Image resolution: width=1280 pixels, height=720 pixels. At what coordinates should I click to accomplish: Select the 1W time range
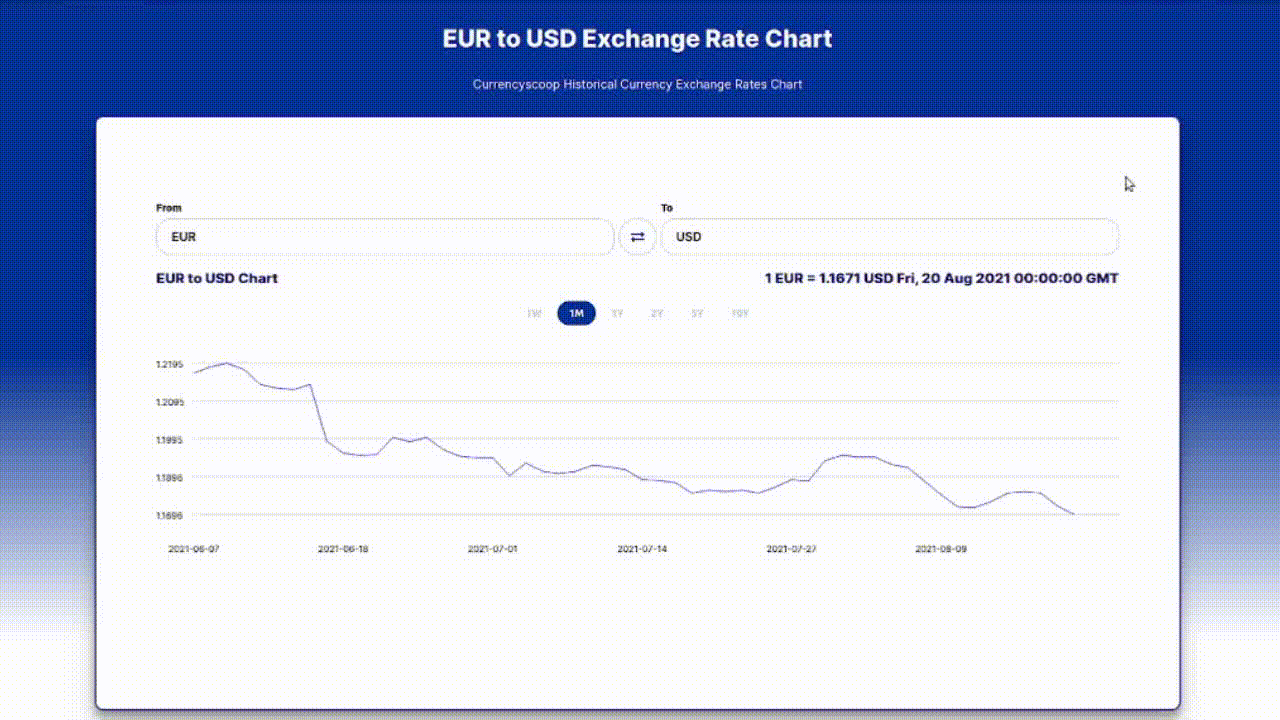[x=534, y=314]
